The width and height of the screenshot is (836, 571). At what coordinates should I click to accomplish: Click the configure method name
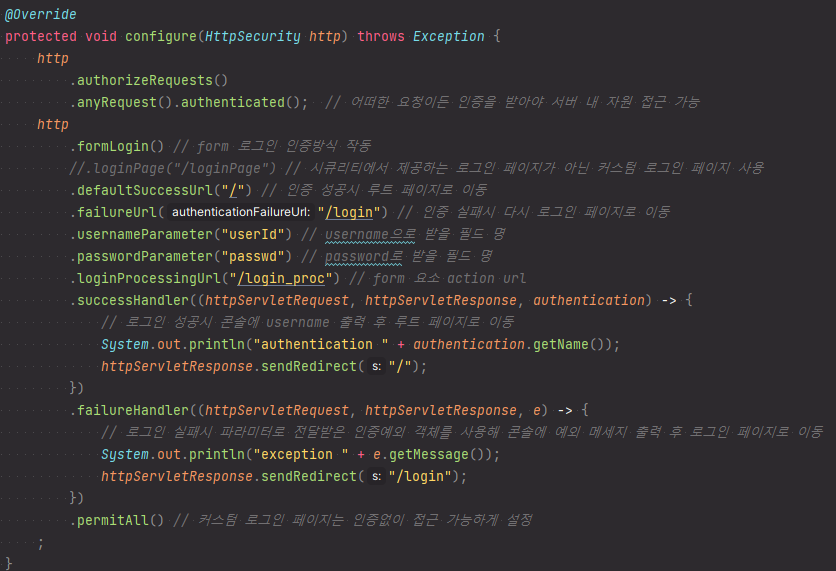(x=160, y=36)
